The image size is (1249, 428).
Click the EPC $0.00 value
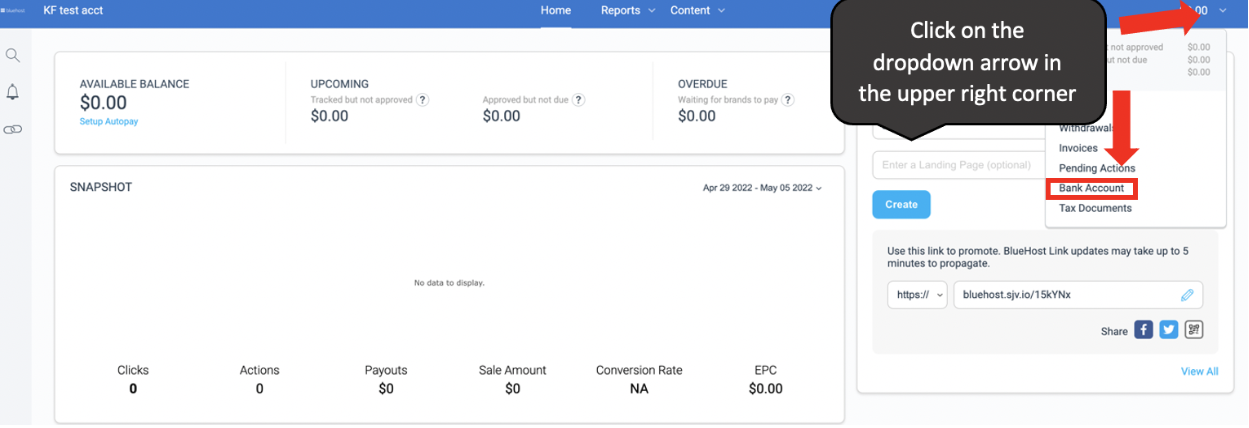tap(766, 389)
